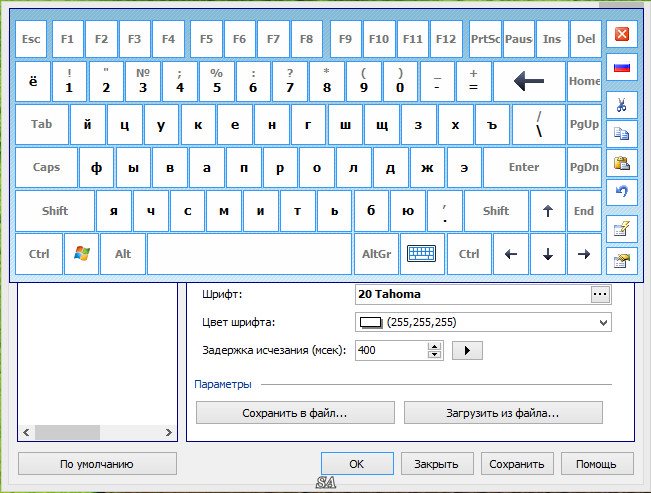Image resolution: width=651 pixels, height=493 pixels.
Task: Click the 'ё' key
Action: point(33,81)
